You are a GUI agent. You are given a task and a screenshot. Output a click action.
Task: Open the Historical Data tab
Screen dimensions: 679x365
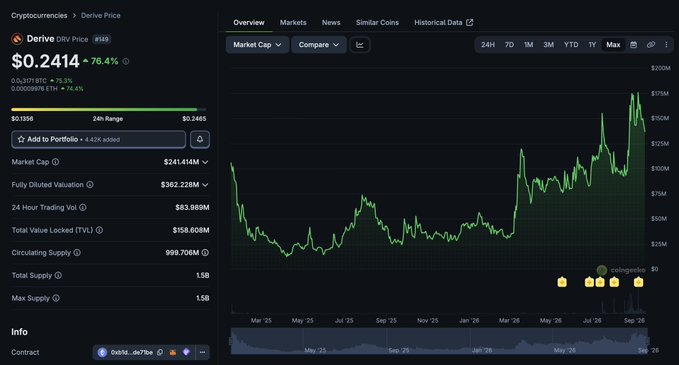[438, 23]
